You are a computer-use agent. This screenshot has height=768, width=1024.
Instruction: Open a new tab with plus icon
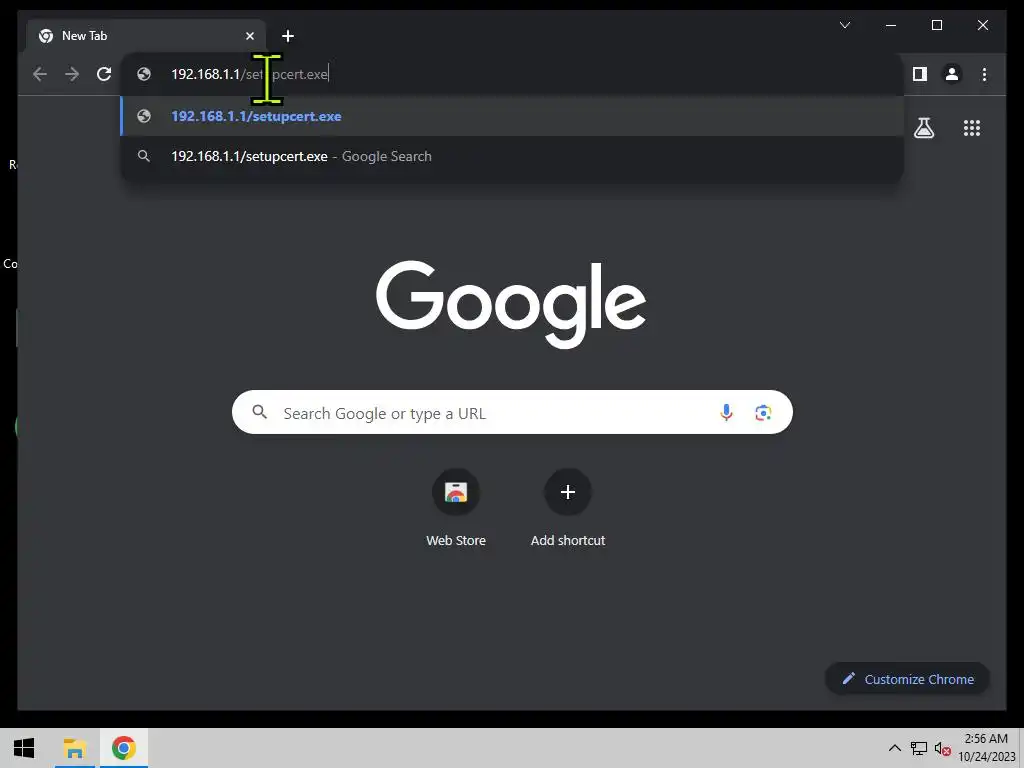click(x=287, y=36)
